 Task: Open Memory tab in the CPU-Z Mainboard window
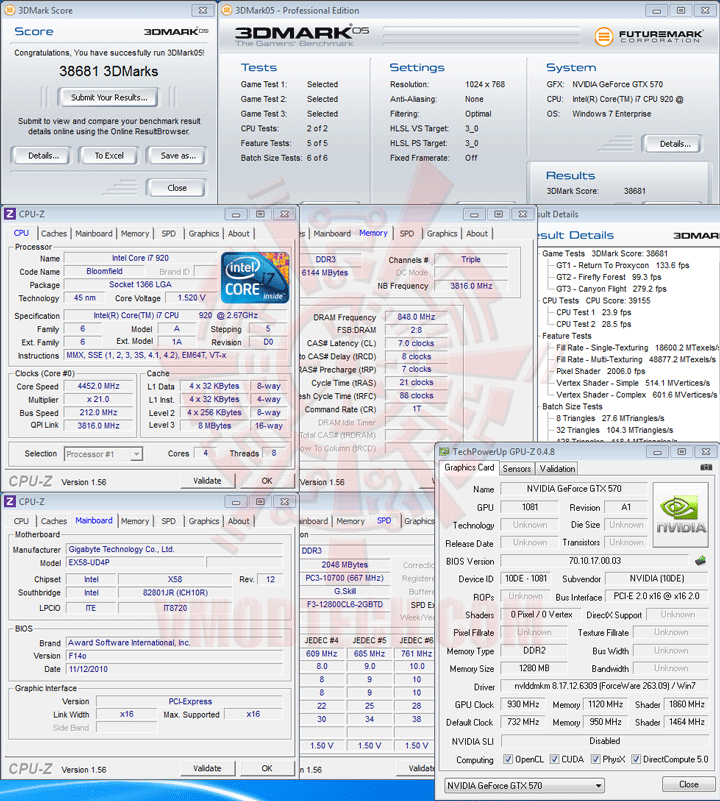135,521
